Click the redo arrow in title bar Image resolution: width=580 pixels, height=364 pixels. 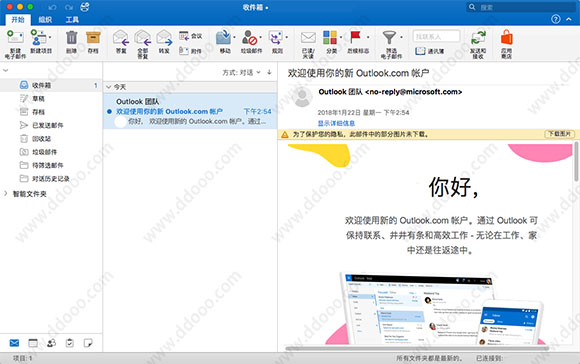[x=69, y=7]
